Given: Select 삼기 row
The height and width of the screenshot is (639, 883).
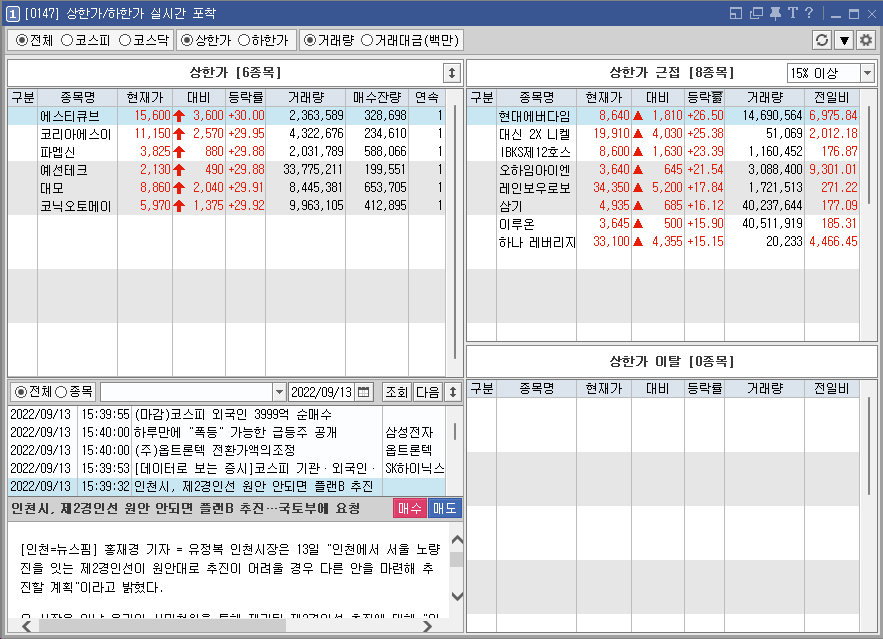Looking at the screenshot, I should 663,206.
